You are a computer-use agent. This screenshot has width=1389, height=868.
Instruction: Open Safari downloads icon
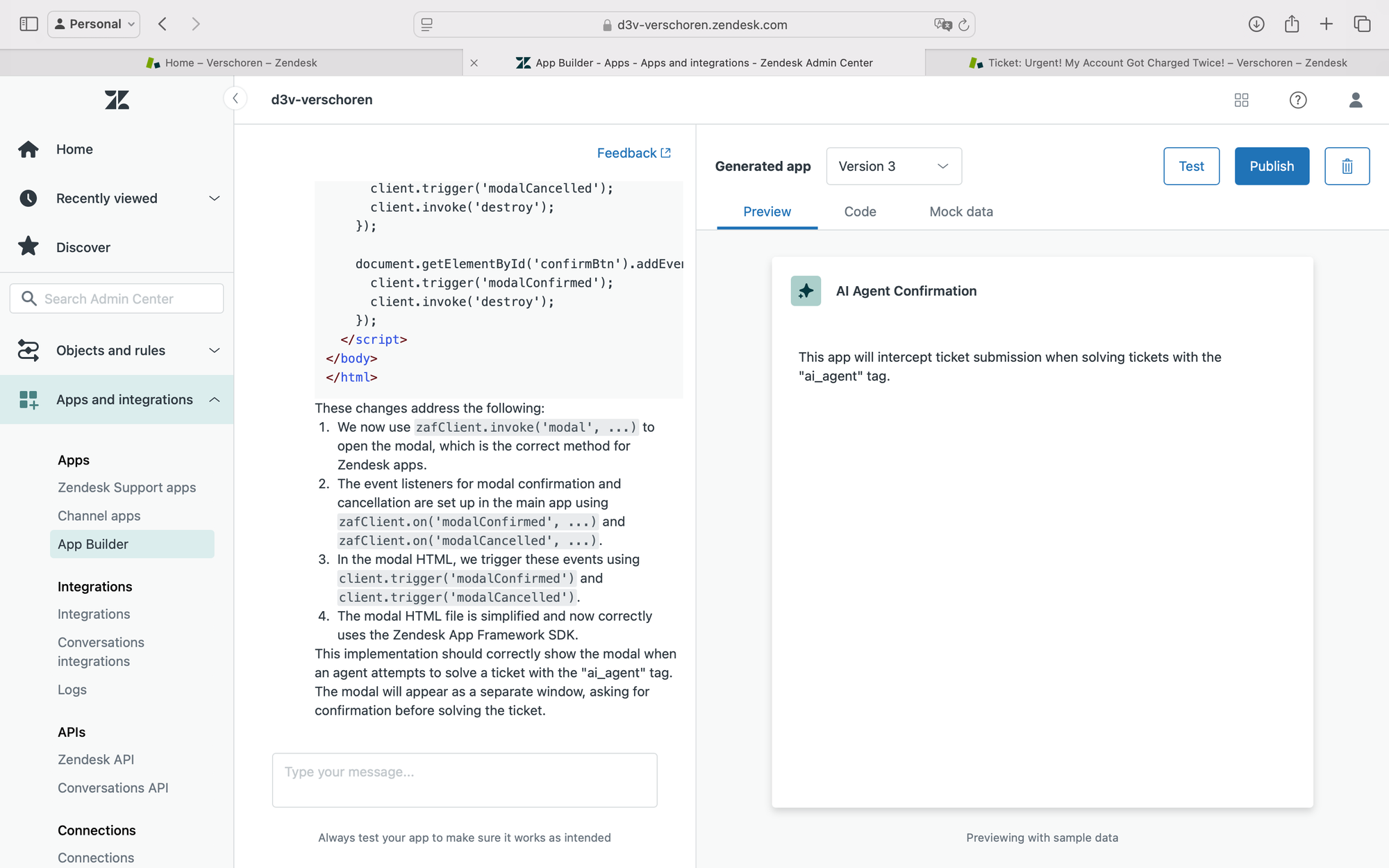(1256, 24)
